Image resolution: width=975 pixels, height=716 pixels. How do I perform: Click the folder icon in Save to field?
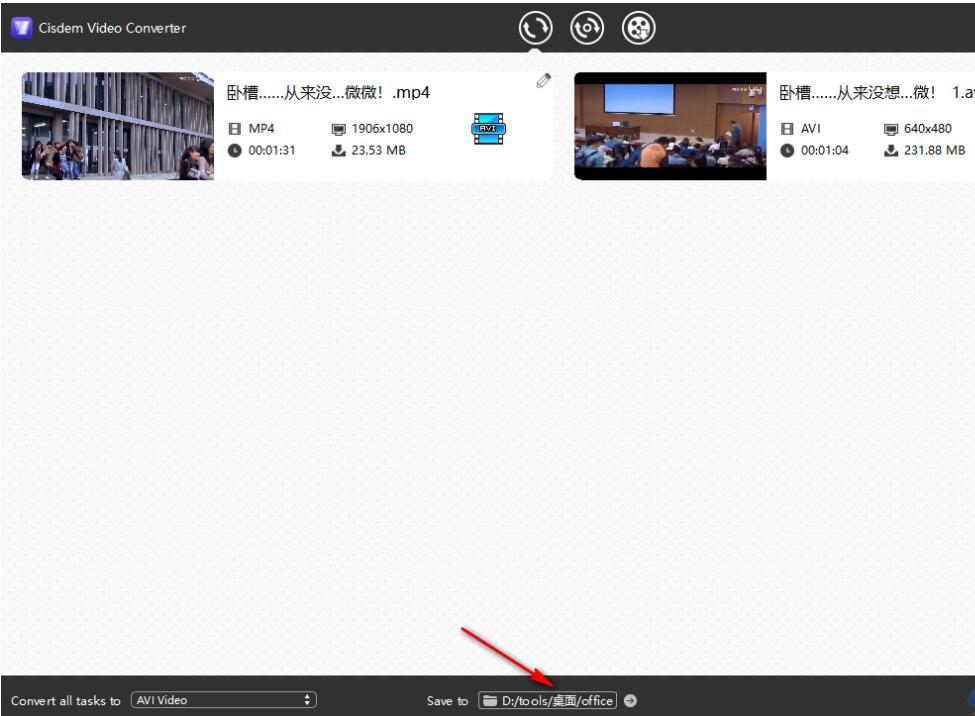point(490,700)
